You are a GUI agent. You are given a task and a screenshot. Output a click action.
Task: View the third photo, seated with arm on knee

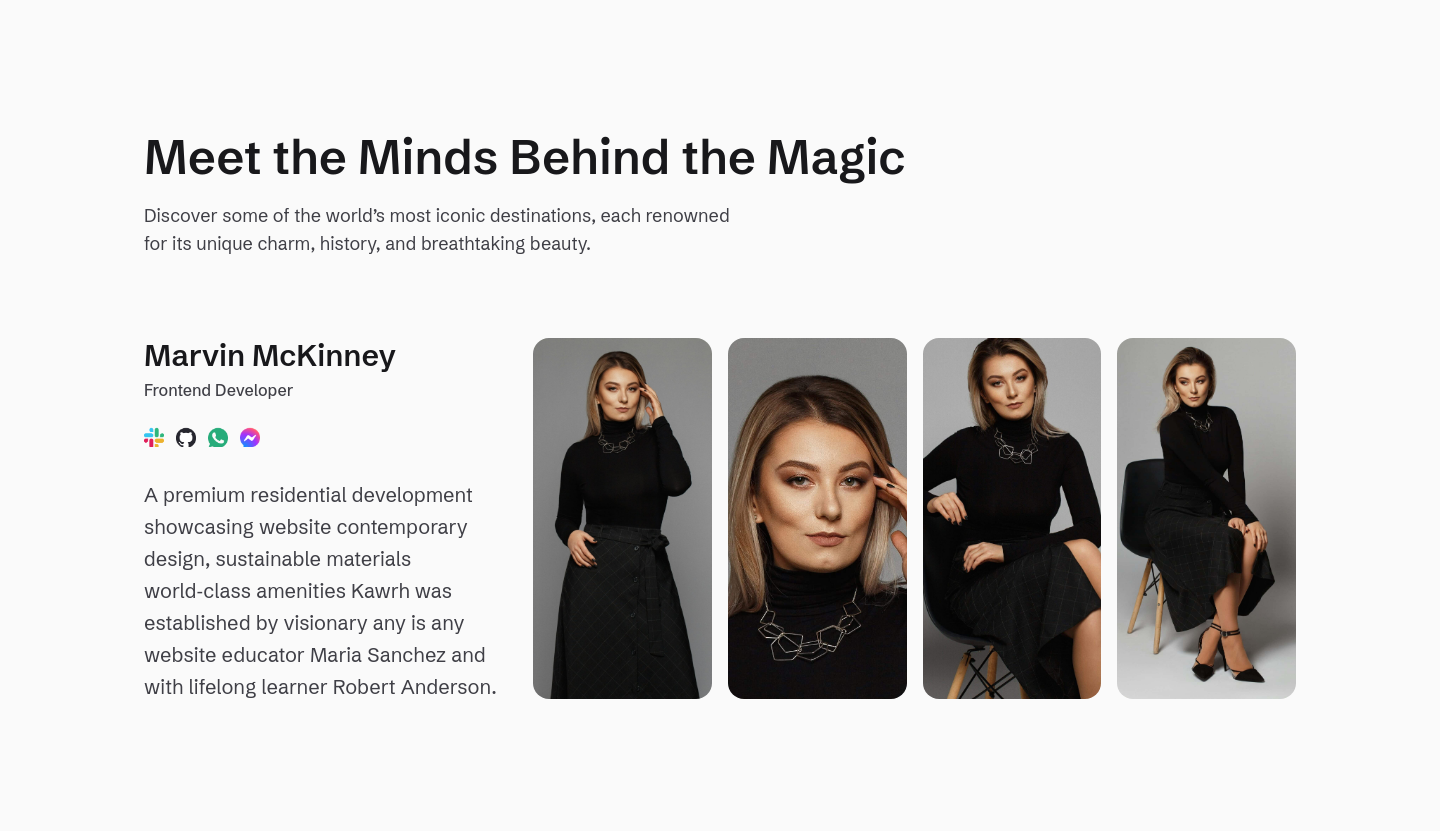1012,518
